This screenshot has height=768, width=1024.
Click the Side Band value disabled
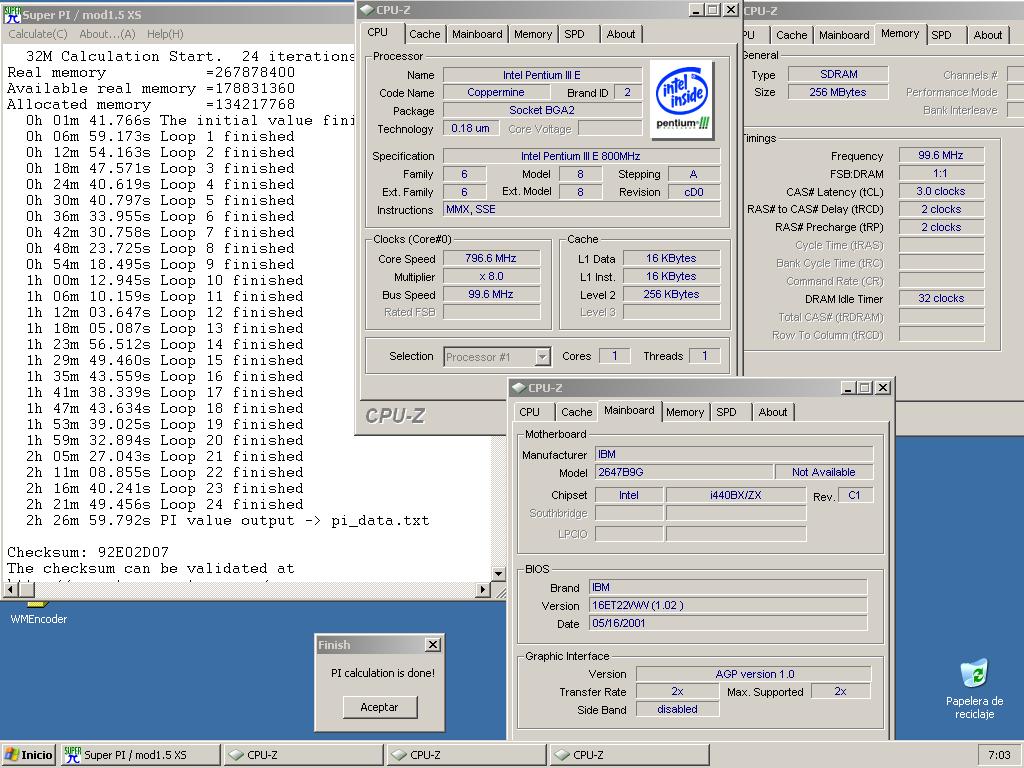pos(677,709)
